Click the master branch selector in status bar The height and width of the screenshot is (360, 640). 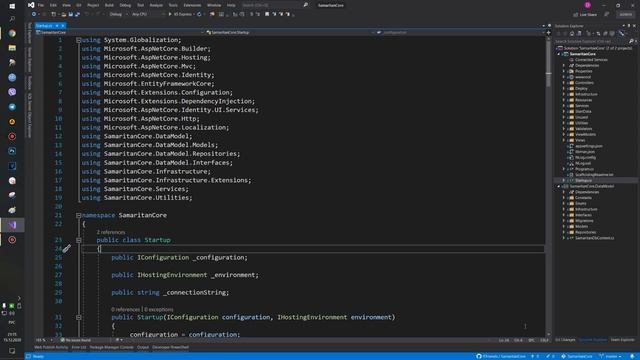point(611,356)
